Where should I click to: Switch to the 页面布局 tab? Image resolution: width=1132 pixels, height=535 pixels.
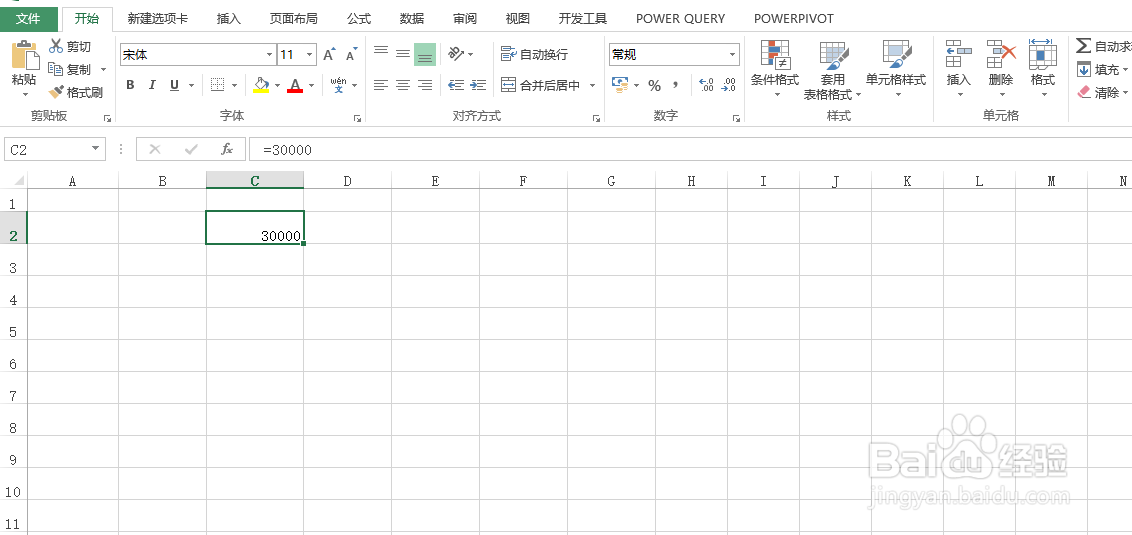point(294,19)
